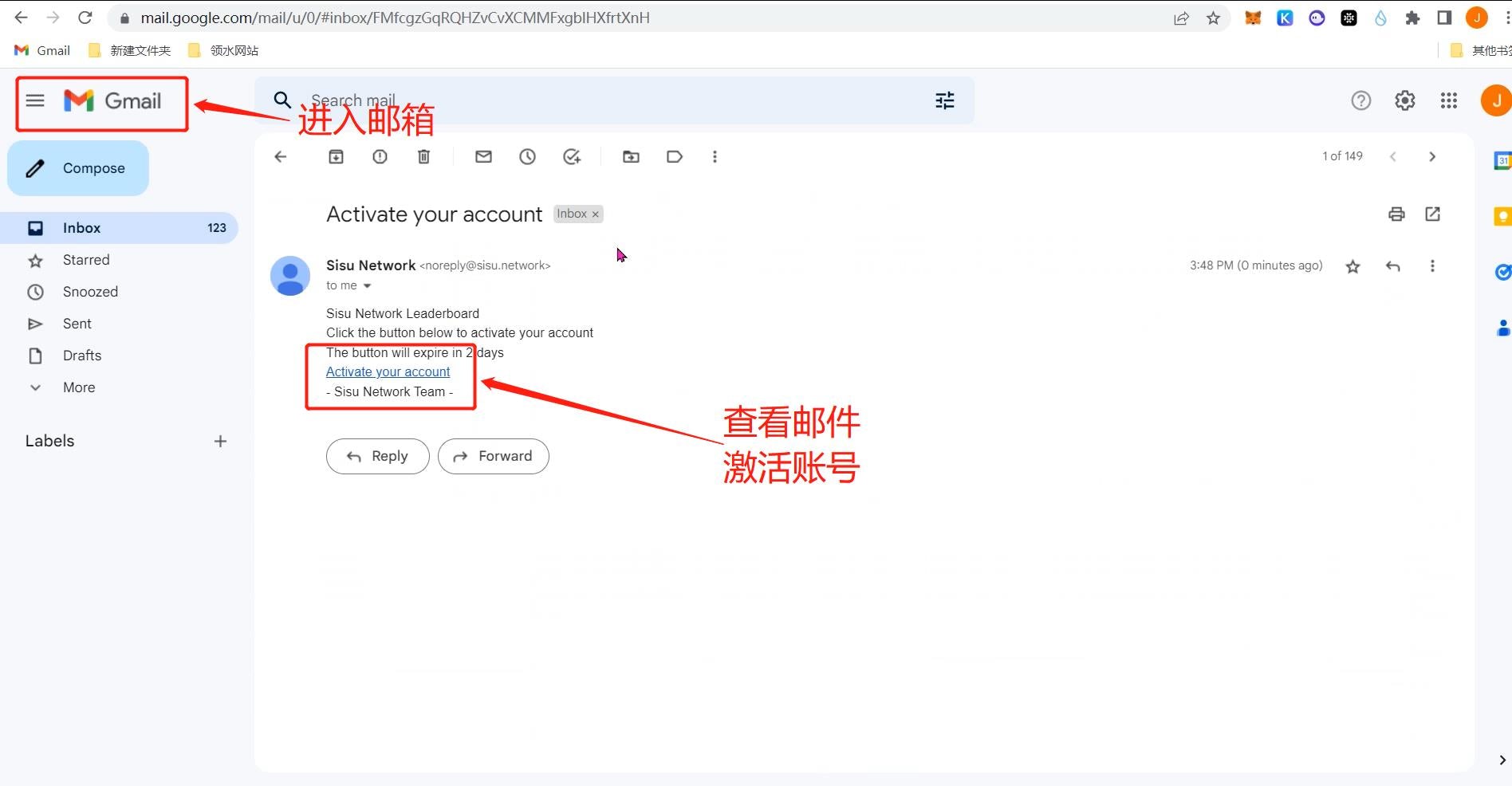
Task: Open Google Calendar in the side panel
Action: click(x=1502, y=159)
